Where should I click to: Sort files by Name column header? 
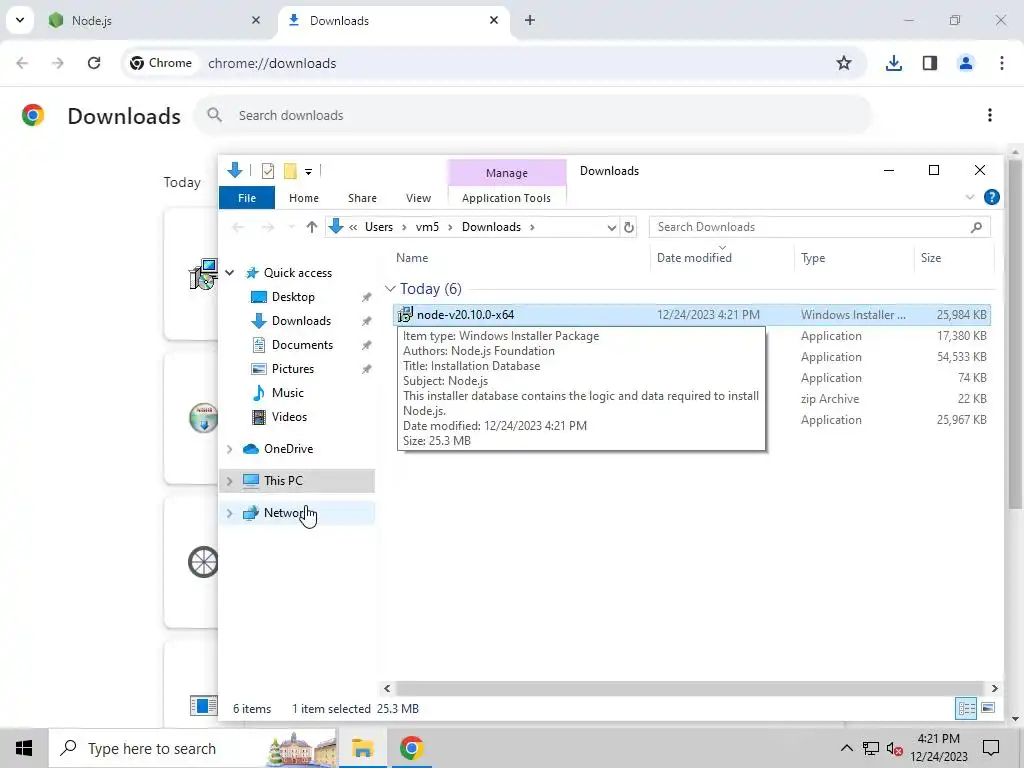(x=412, y=258)
